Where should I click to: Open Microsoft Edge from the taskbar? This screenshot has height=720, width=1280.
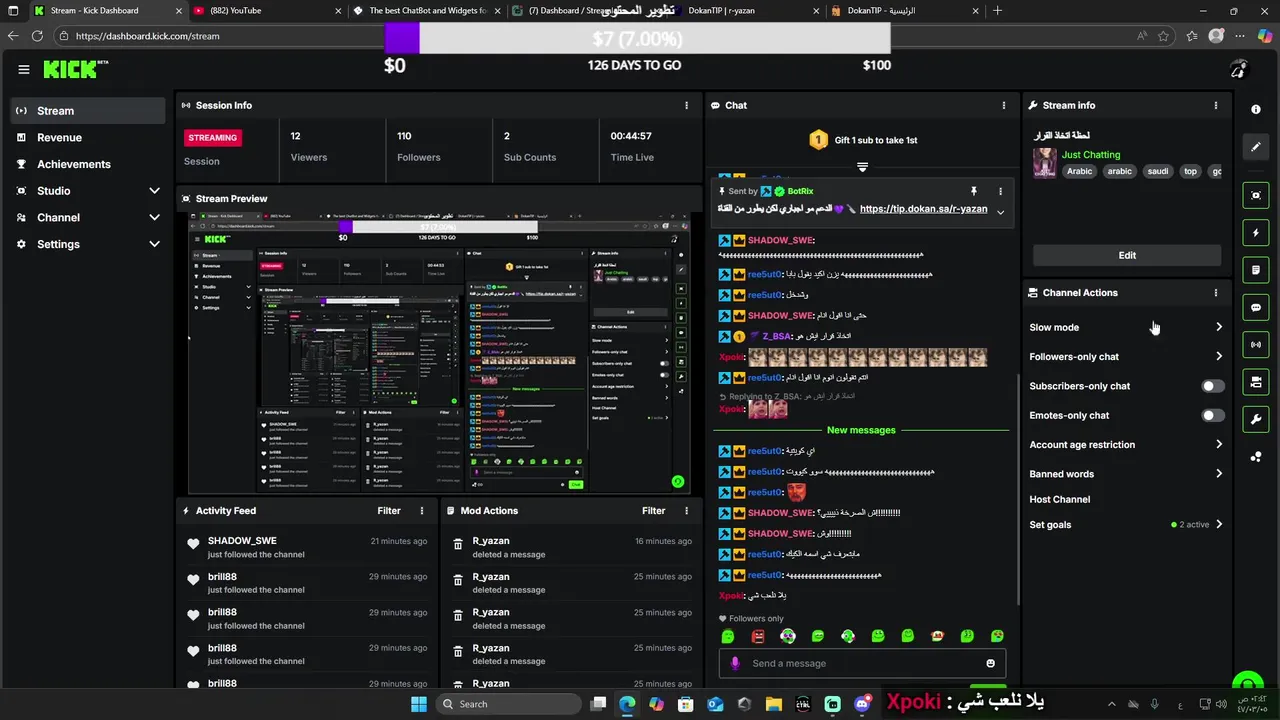pos(627,704)
